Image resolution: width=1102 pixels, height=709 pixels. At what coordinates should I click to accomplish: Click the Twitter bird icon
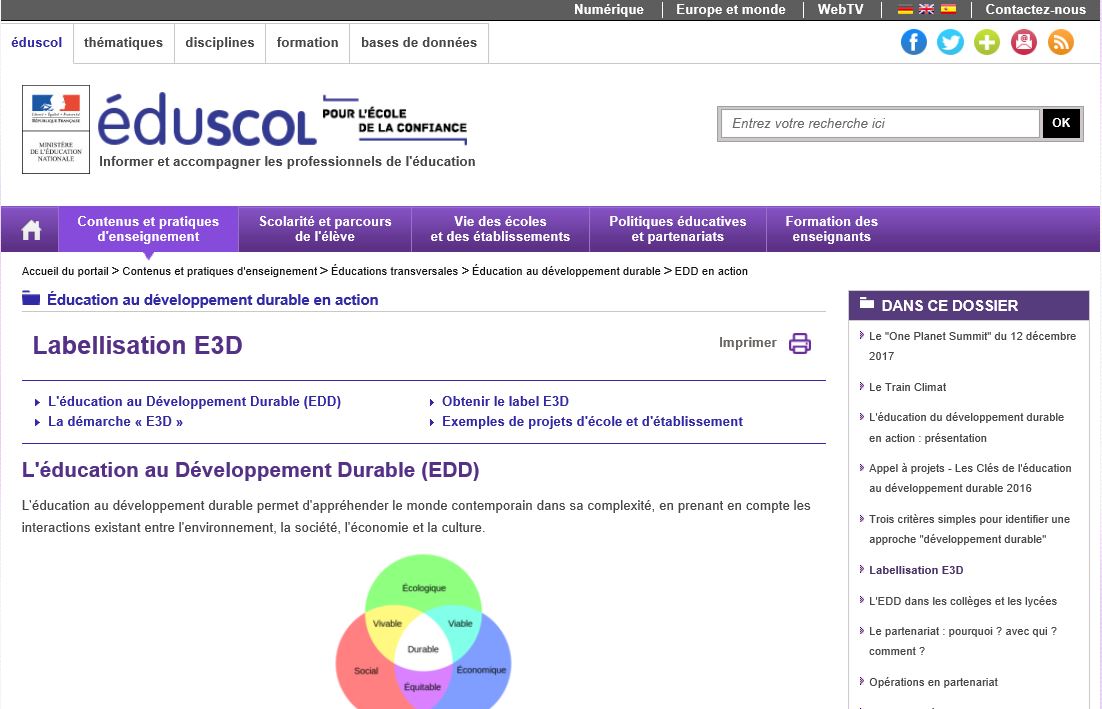(x=950, y=42)
